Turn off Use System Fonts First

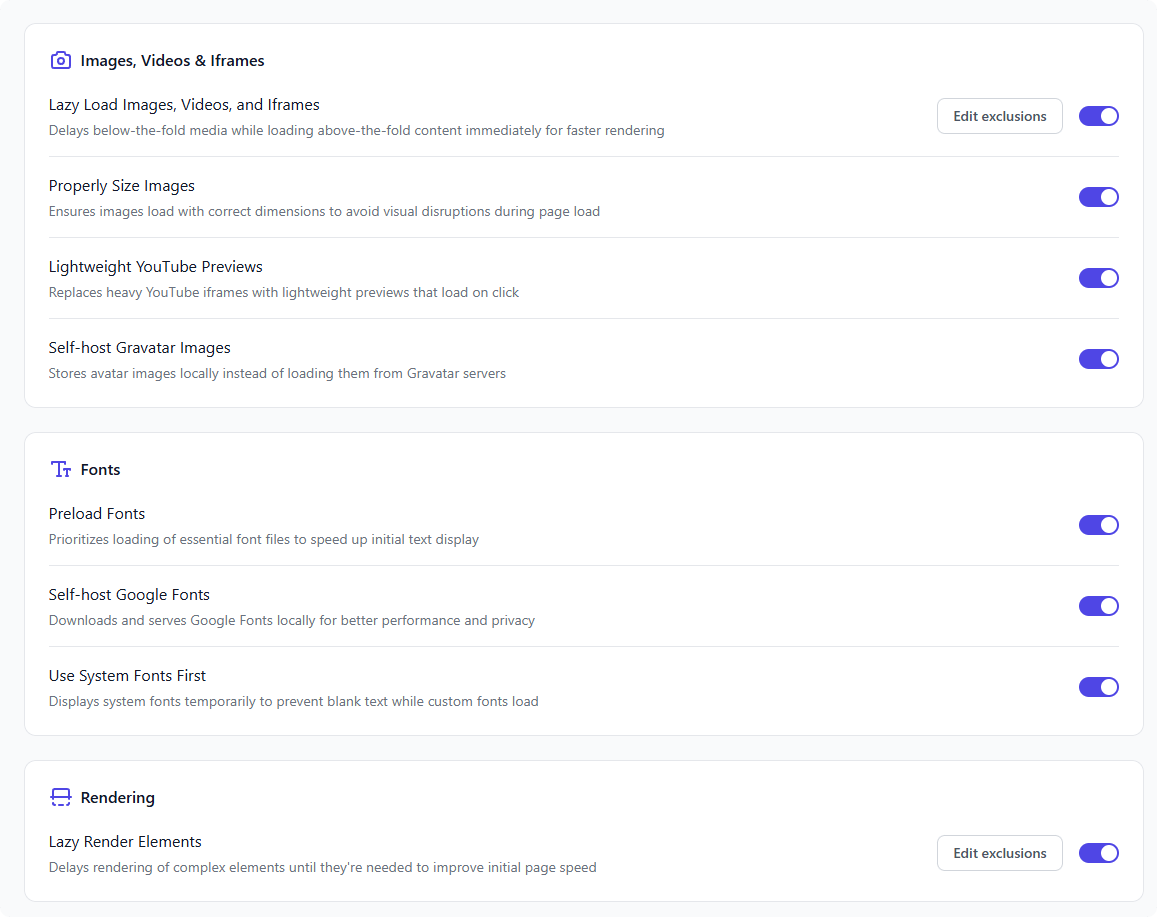tap(1098, 687)
